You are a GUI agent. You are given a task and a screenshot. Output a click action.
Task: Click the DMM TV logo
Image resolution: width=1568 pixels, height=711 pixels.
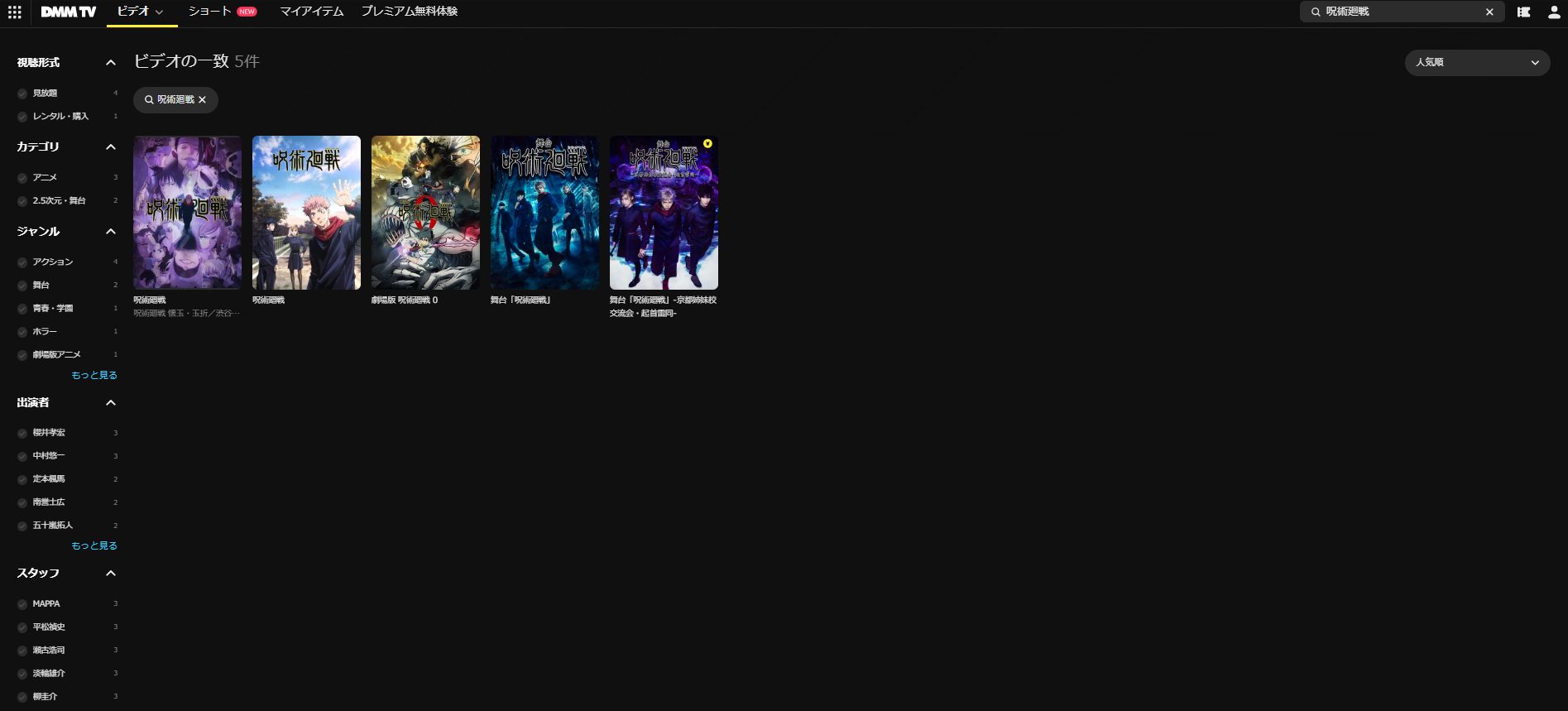click(x=69, y=12)
